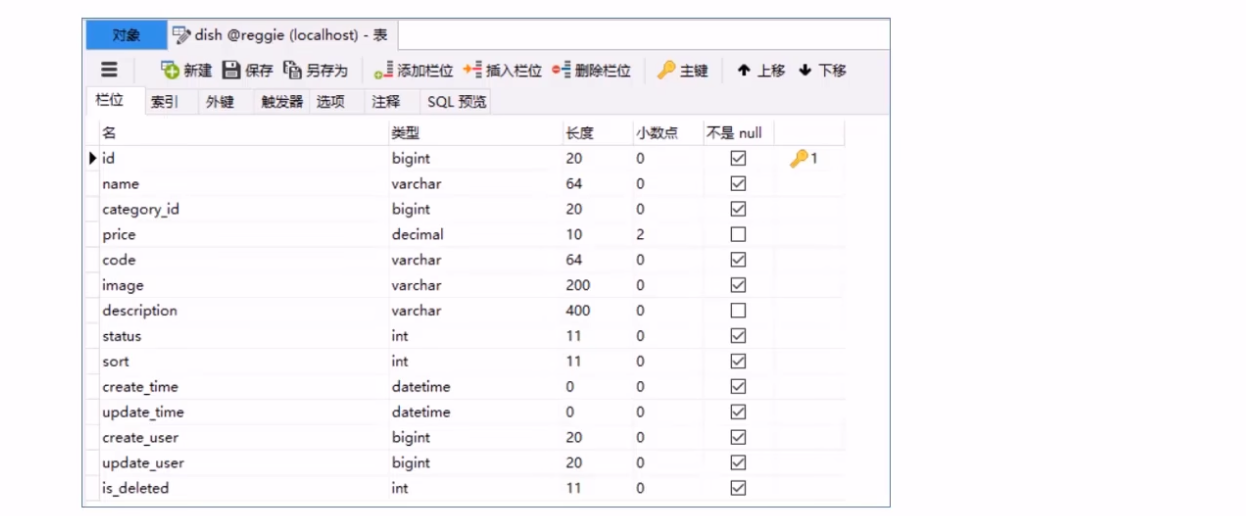
Task: Select the create_time field name cell
Action: click(x=243, y=387)
